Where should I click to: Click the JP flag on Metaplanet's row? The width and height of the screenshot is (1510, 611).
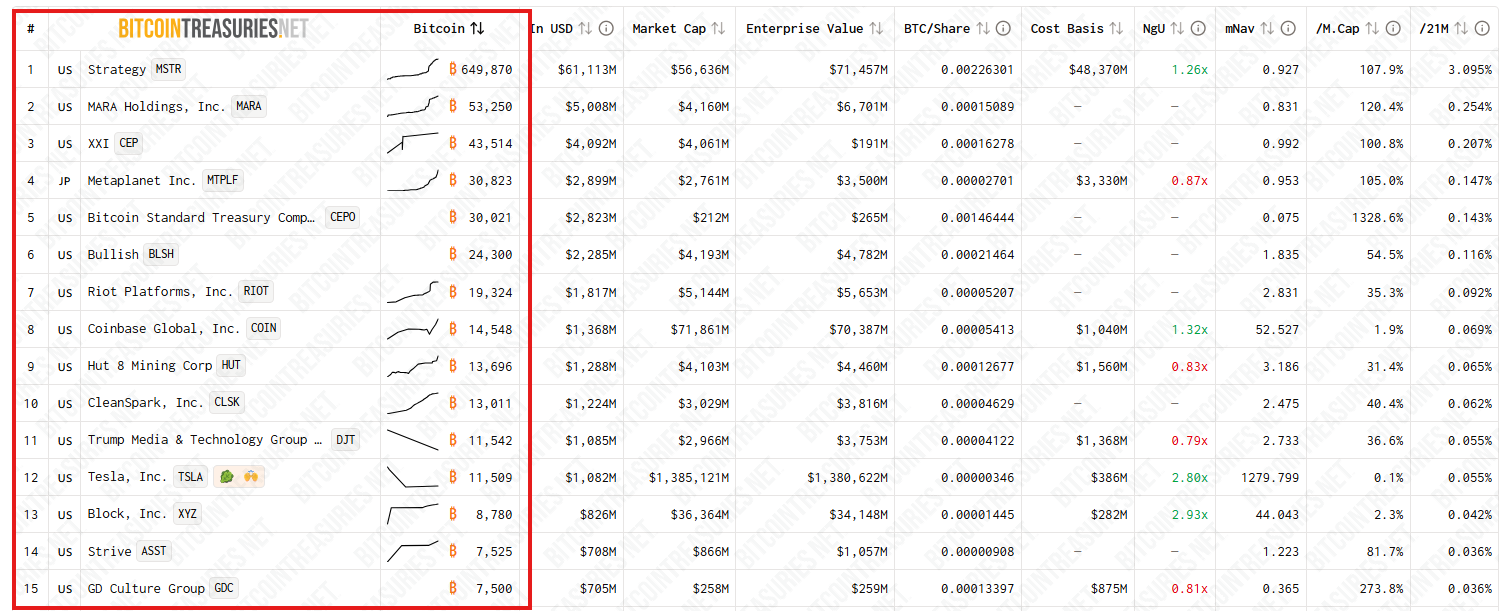point(65,180)
